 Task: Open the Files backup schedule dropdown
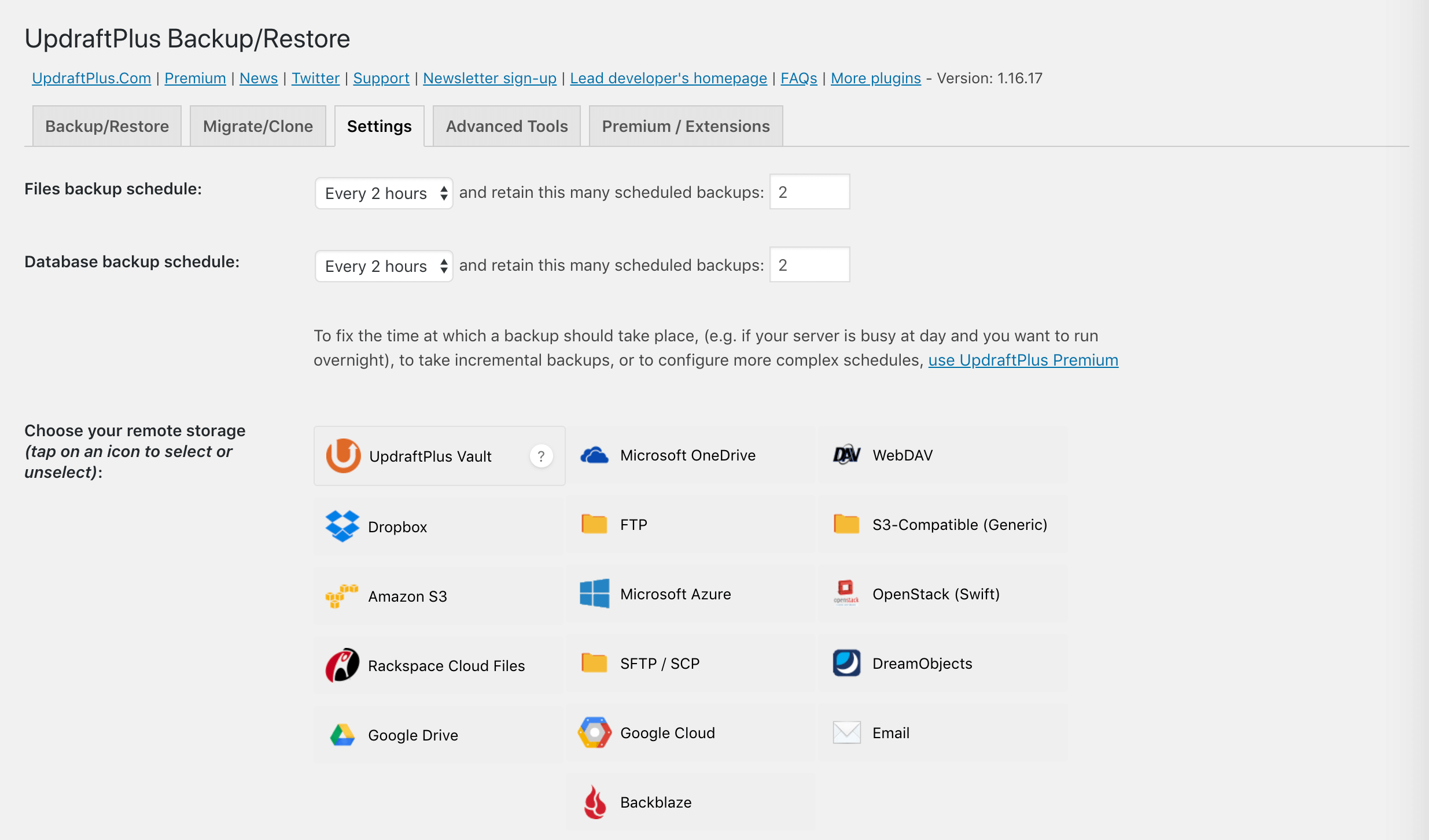[384, 193]
